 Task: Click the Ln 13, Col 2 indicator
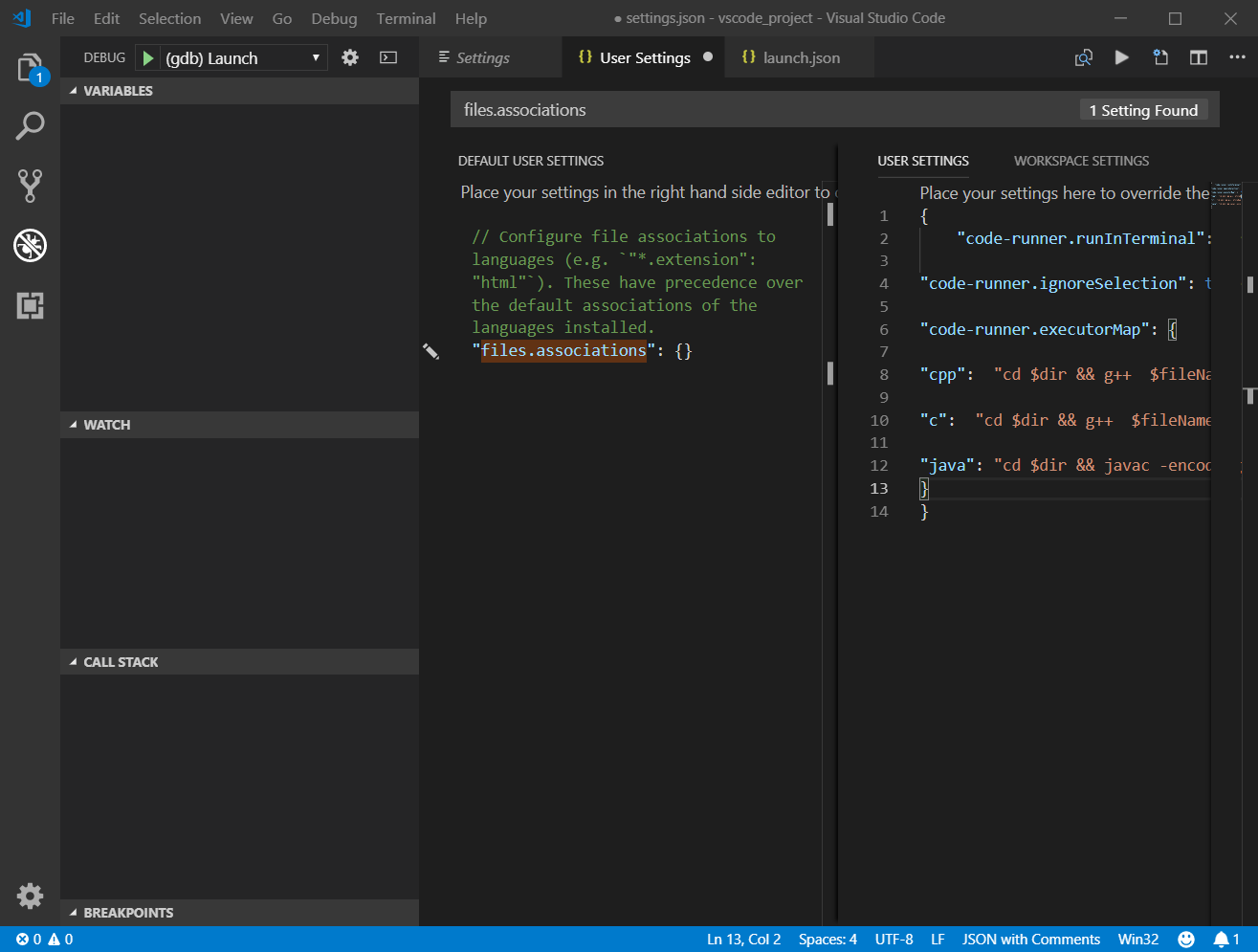pyautogui.click(x=743, y=940)
